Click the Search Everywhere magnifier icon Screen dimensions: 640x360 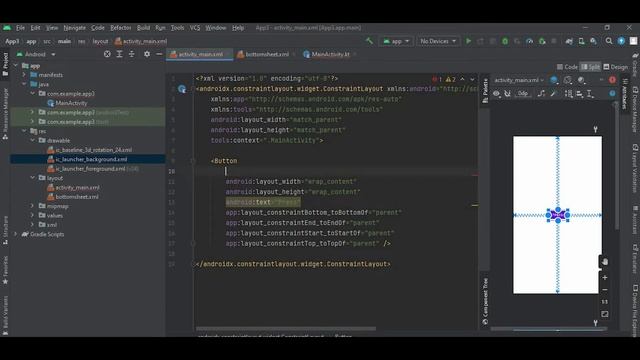(609, 41)
